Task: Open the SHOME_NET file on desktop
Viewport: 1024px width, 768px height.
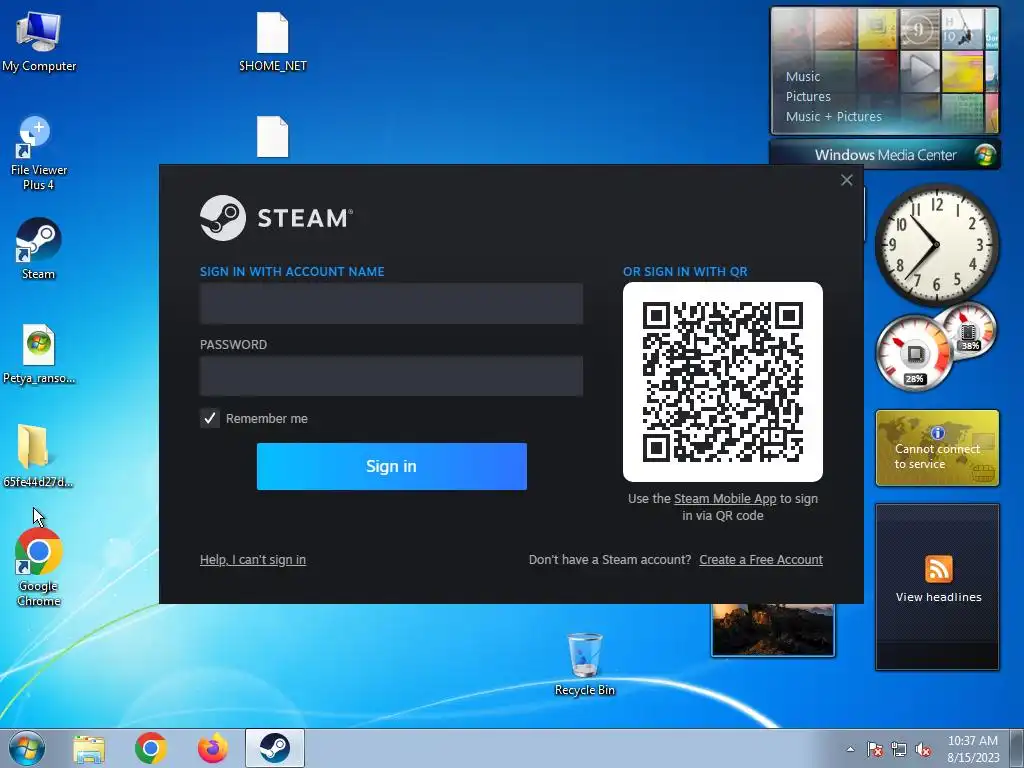Action: point(272,40)
